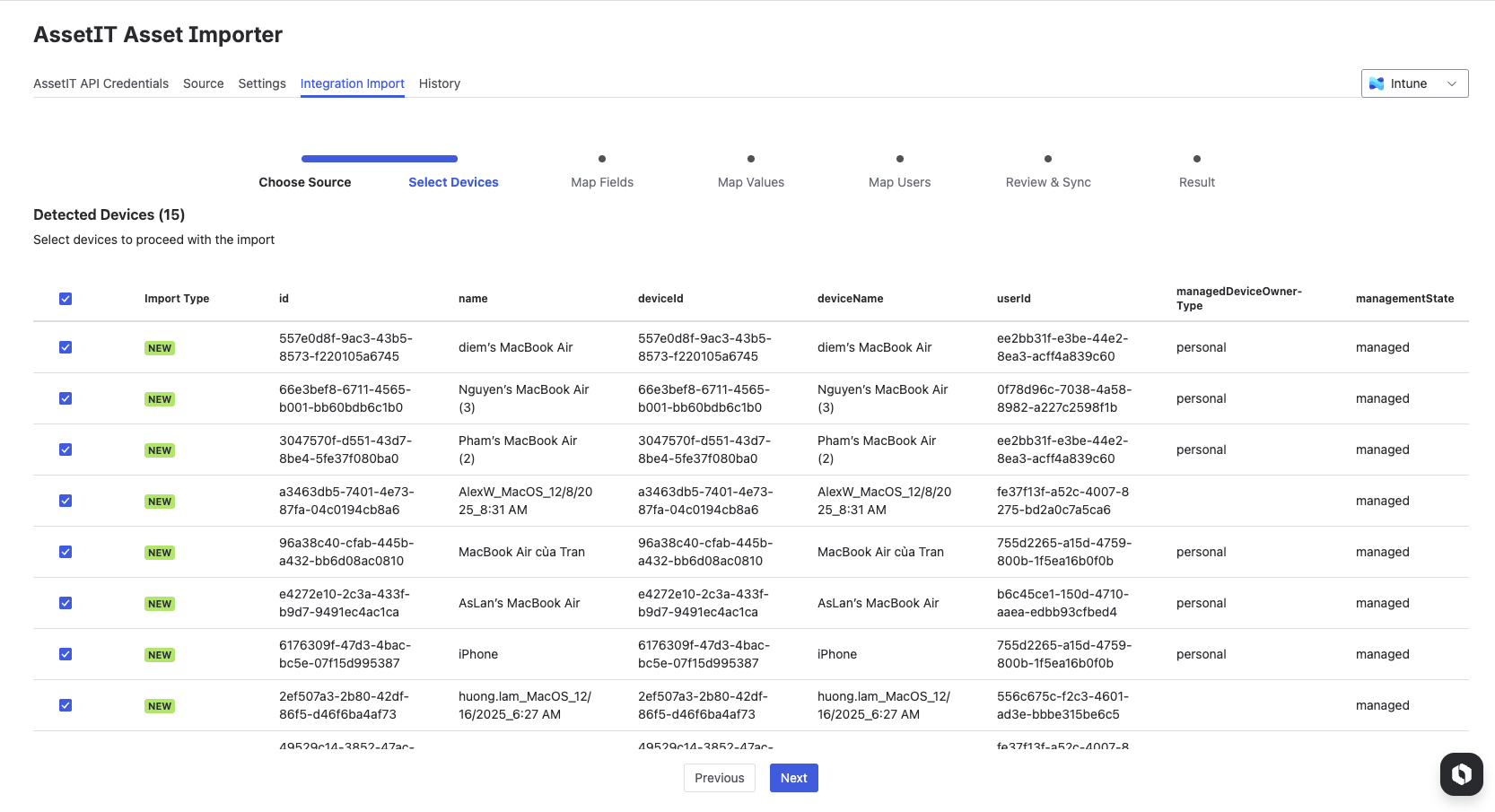Click the Previous button
1495x812 pixels.
click(x=719, y=778)
